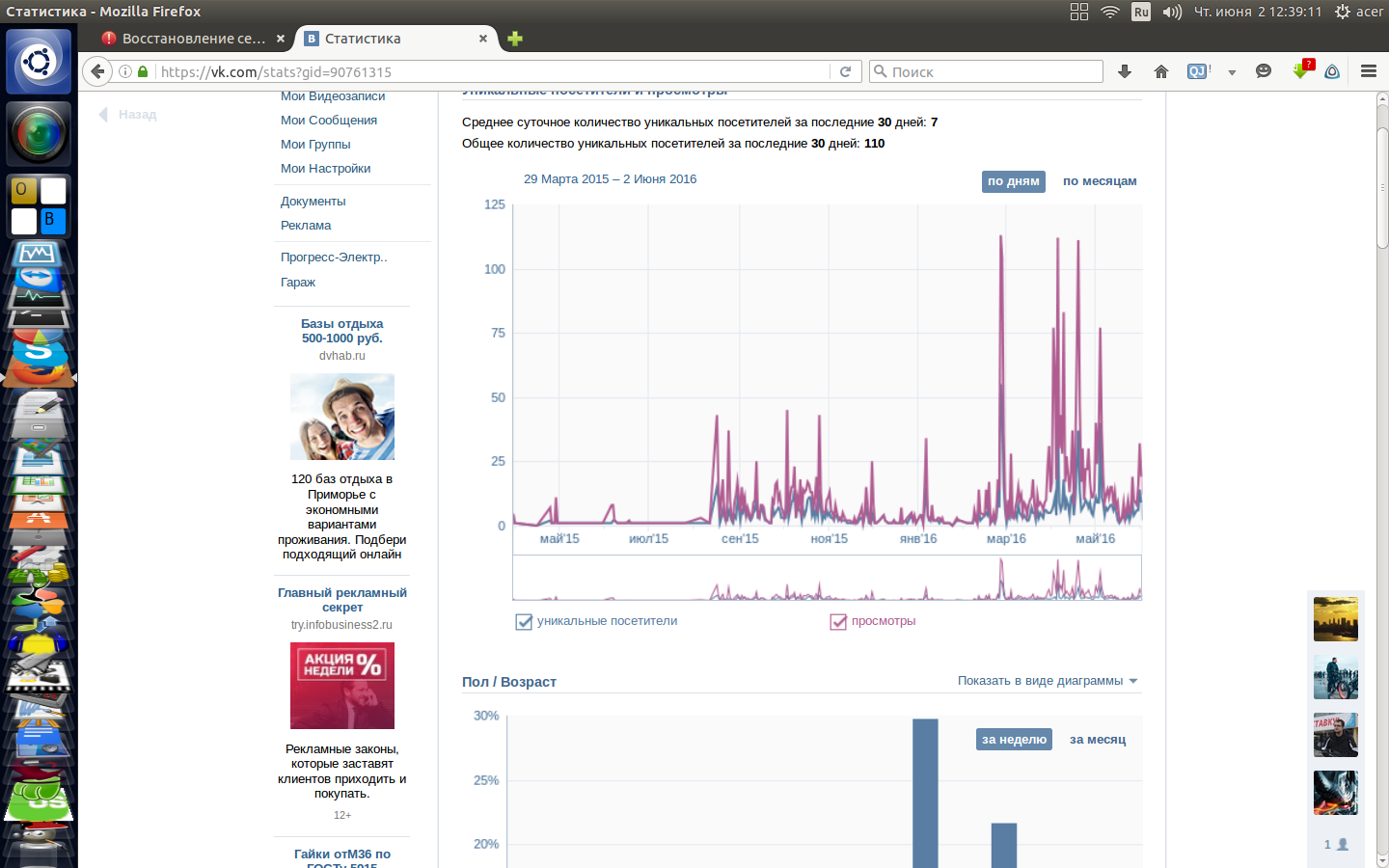Uncheck the 'уникальные посетители' checkbox
Screen dimensions: 1389x868
point(524,621)
